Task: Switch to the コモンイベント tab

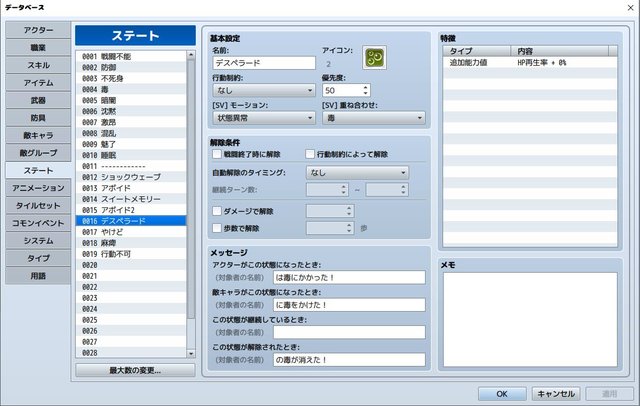Action: 38,223
